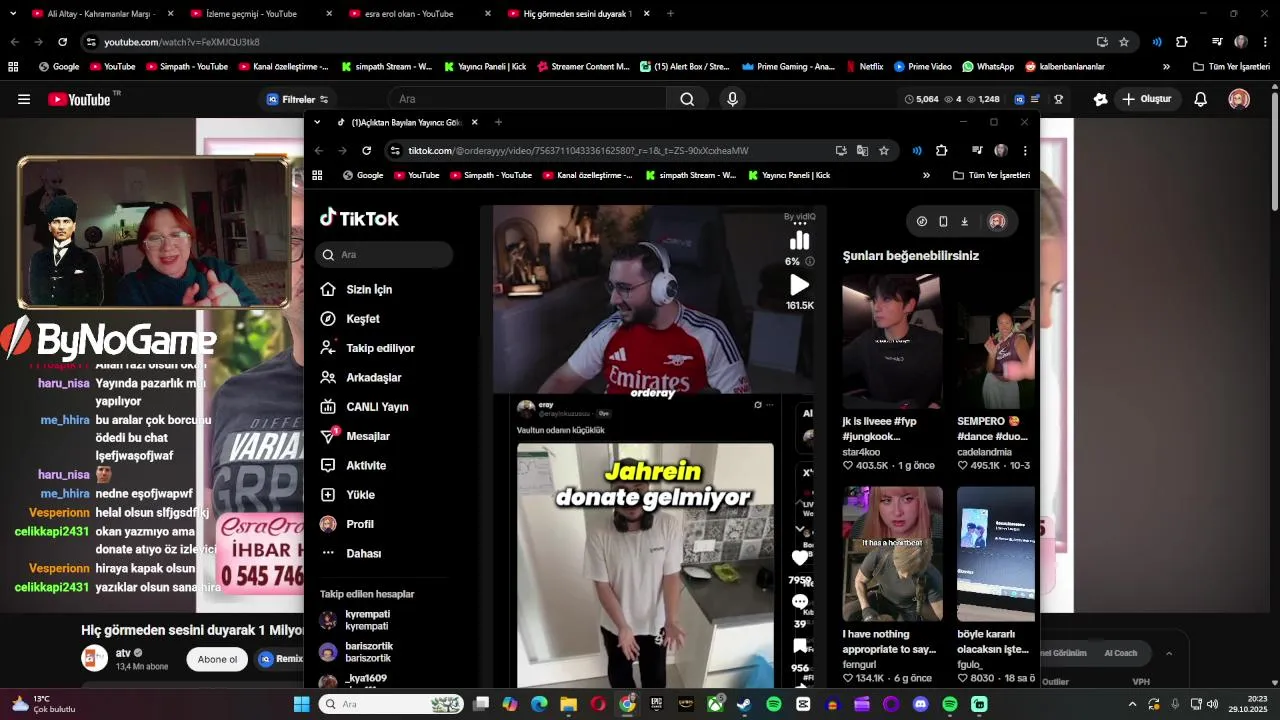Open Netflix bookmark in background Chrome
The width and height of the screenshot is (1280, 720).
point(864,67)
